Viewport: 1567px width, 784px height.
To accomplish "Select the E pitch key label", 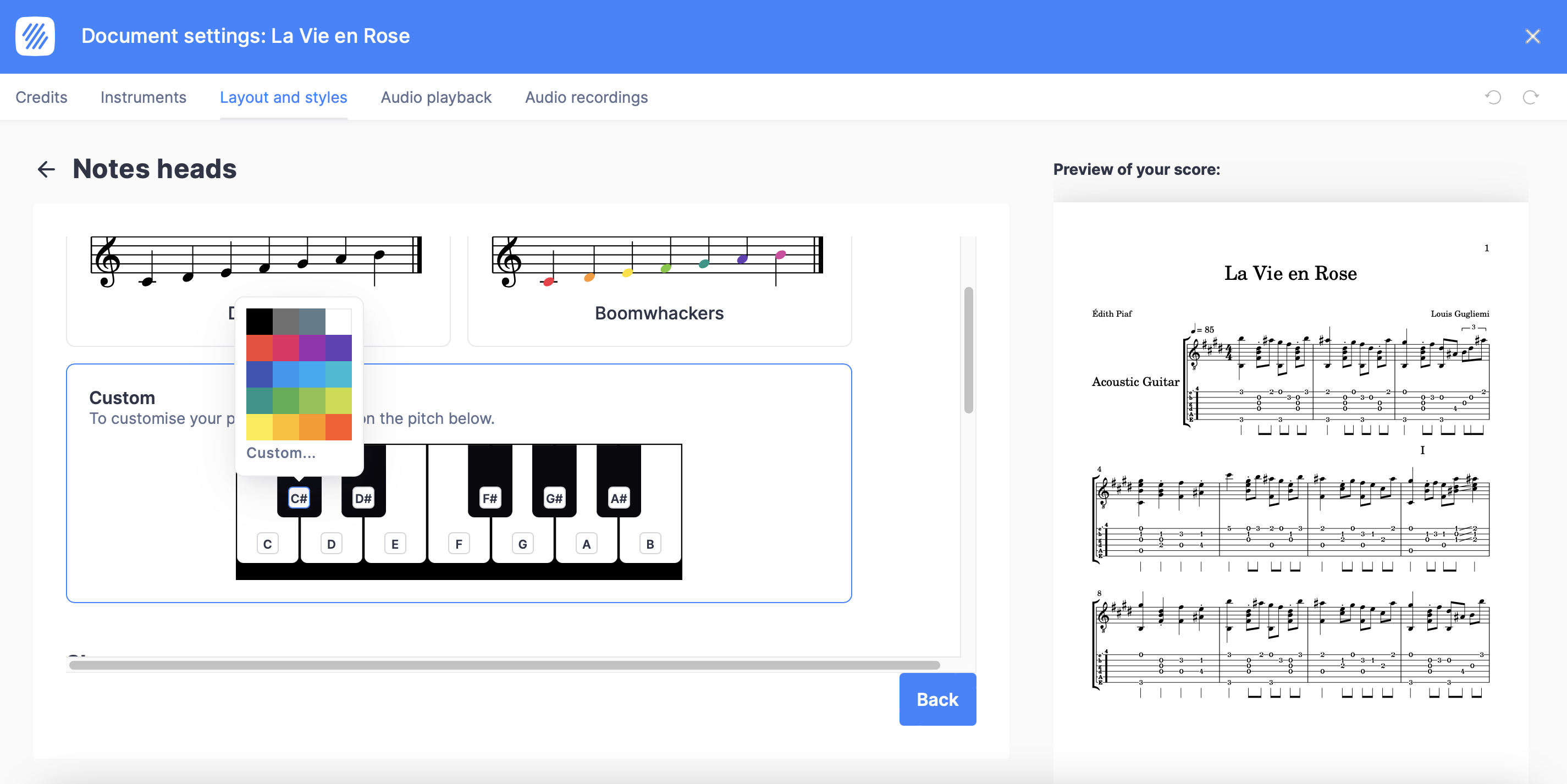I will pos(395,544).
